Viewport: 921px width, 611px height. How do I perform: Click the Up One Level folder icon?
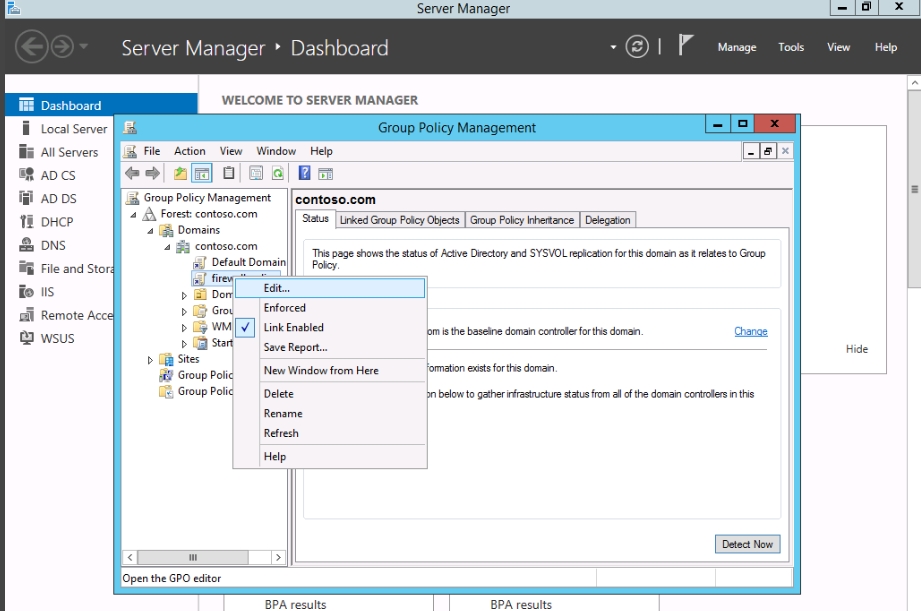click(180, 173)
